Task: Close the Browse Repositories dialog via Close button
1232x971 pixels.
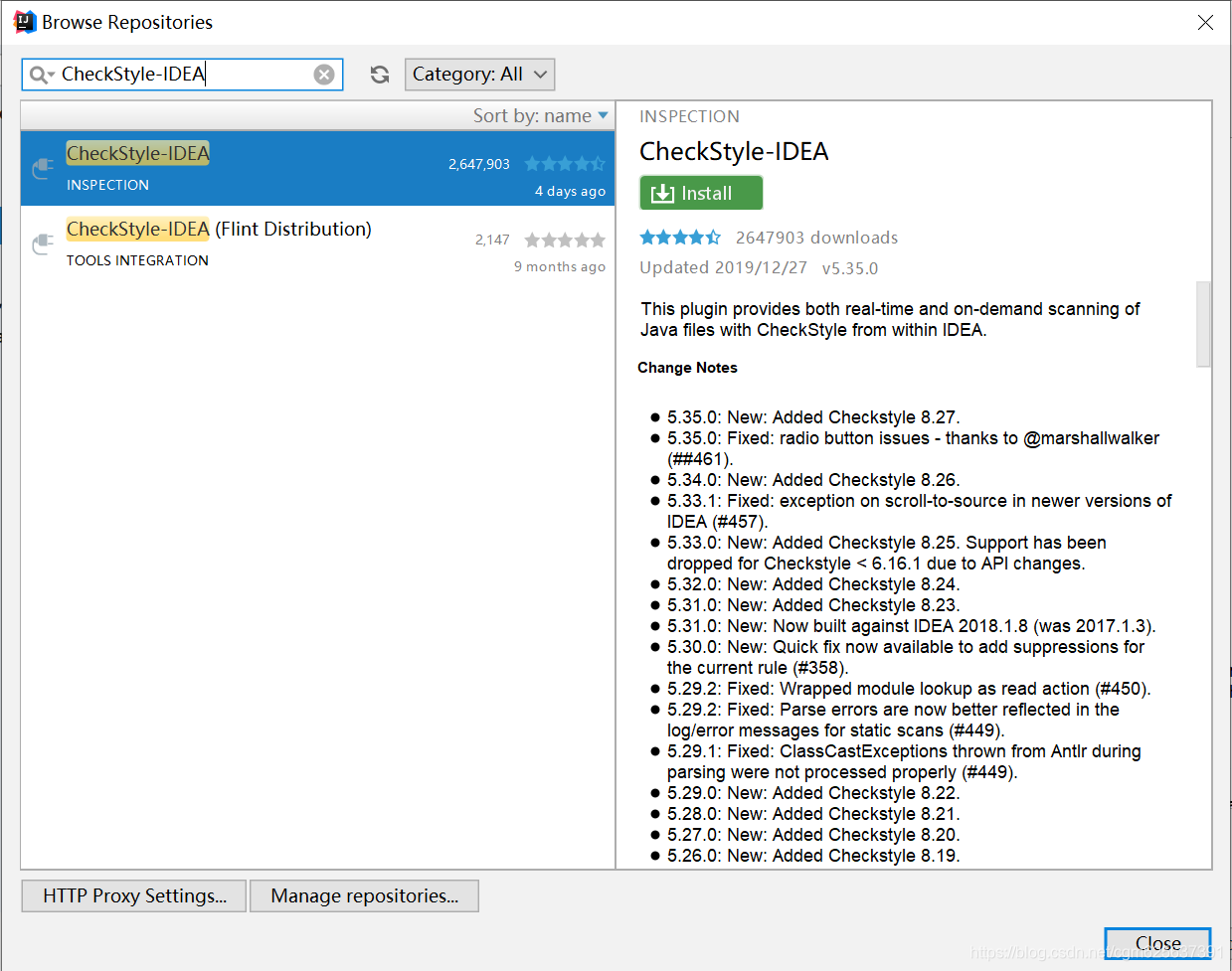Action: point(1157,943)
